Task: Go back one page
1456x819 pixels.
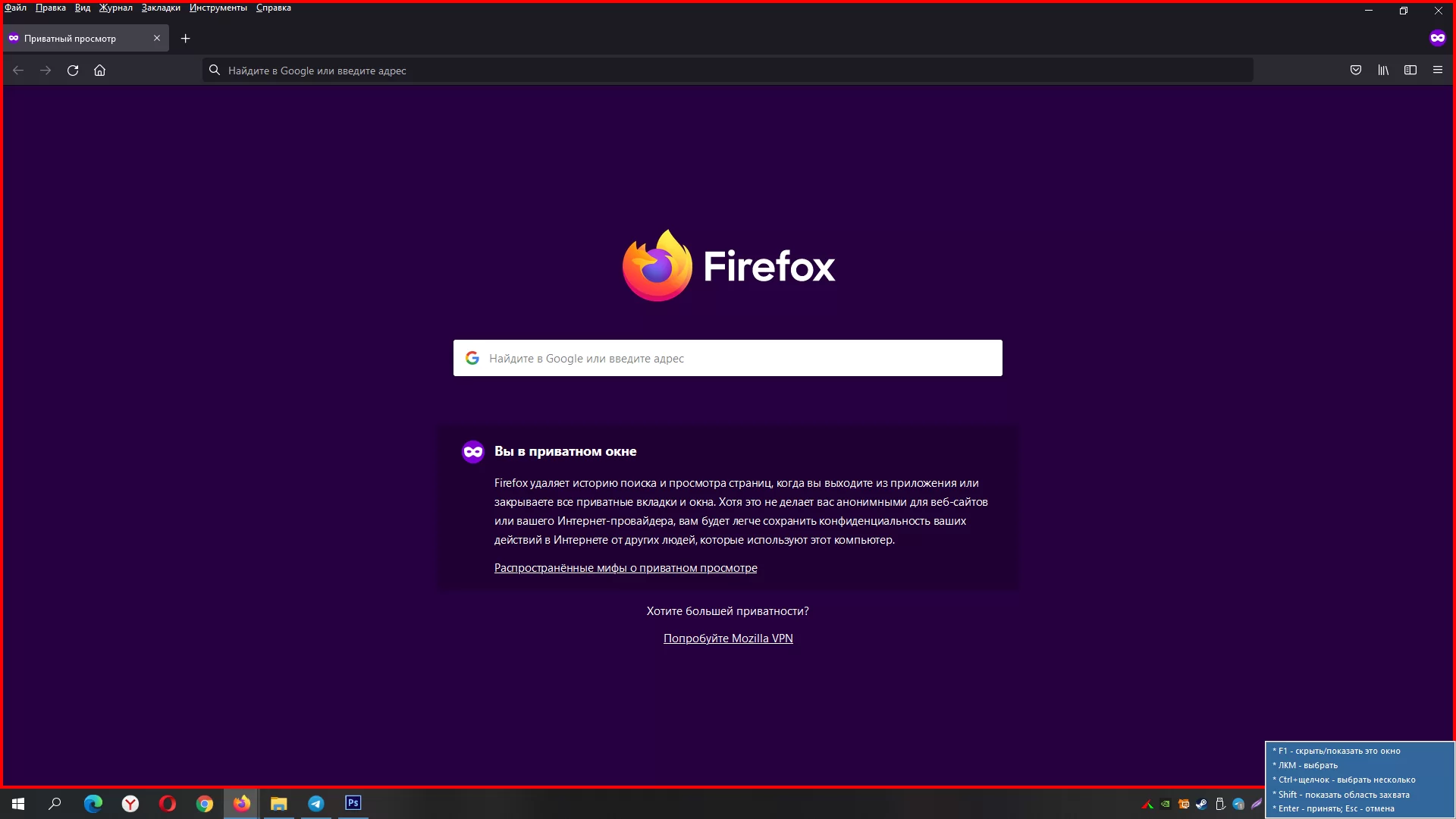Action: (x=18, y=71)
